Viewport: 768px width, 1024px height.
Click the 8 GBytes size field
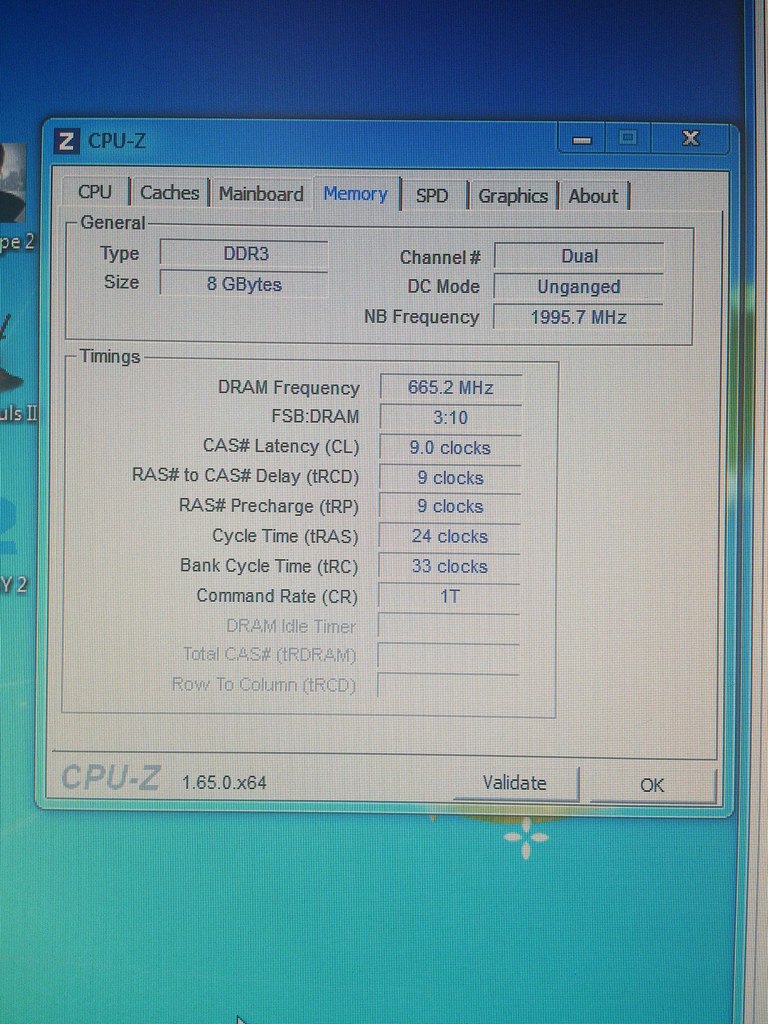pos(244,284)
